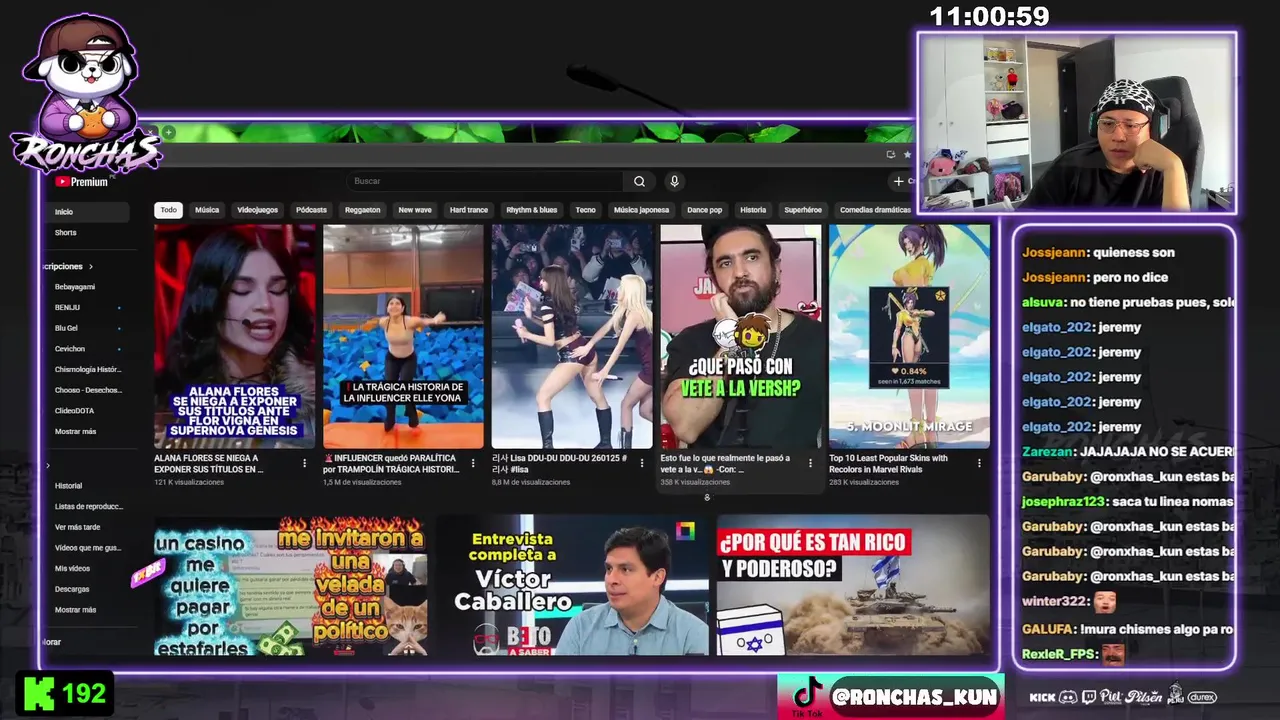The image size is (1280, 720).
Task: Click the streamer webcam overlay
Action: click(x=1077, y=123)
